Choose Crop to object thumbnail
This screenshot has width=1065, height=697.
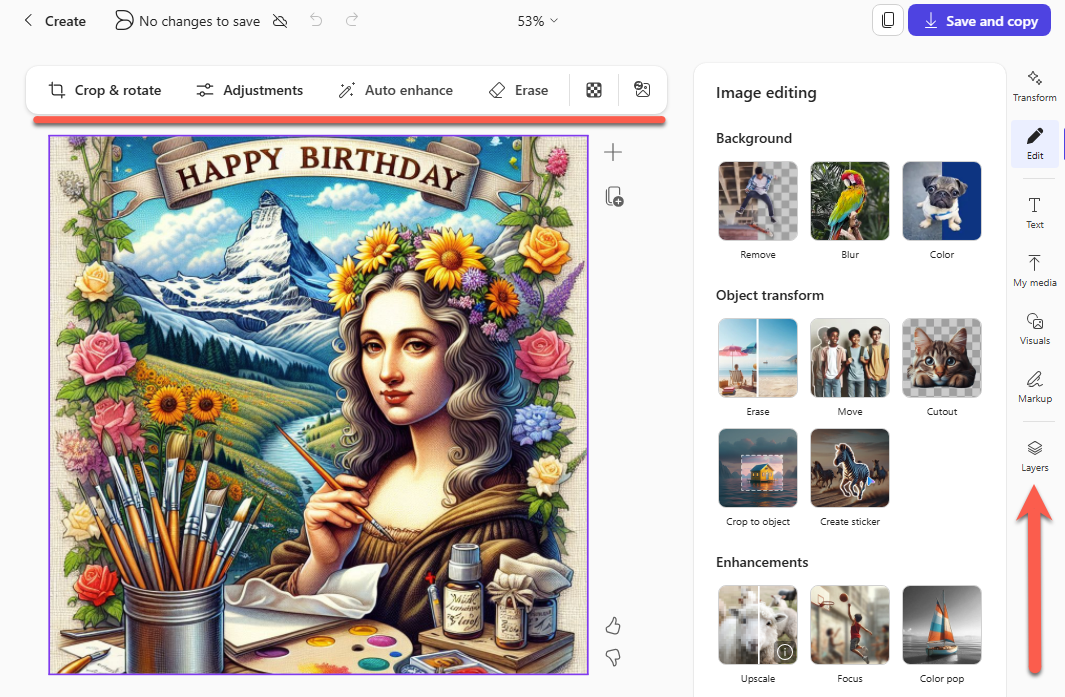pos(758,468)
